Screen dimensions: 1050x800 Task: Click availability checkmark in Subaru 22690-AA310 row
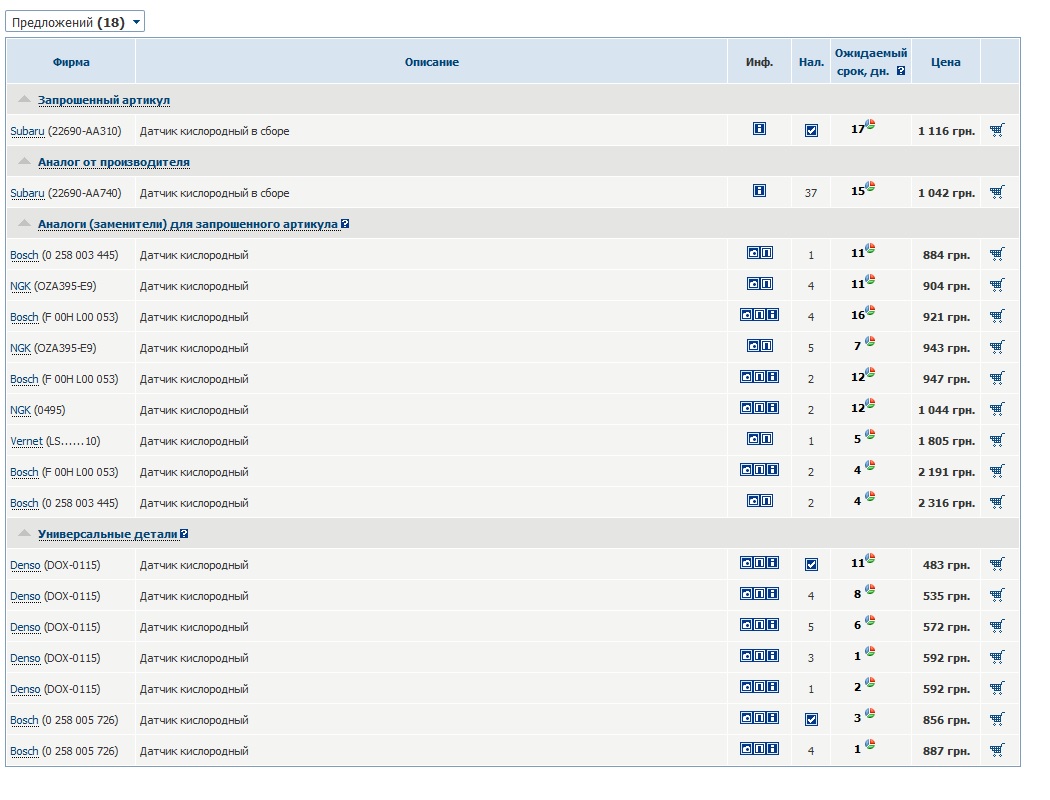point(811,130)
